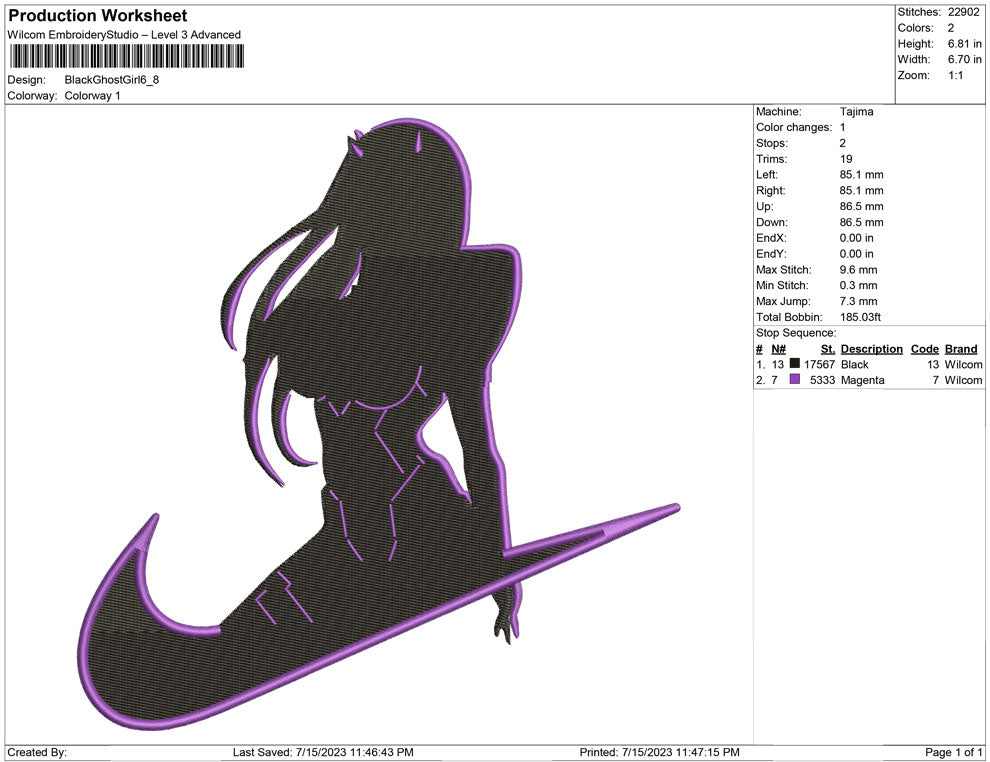Click the Colorway 1 value
990x762 pixels.
click(x=92, y=96)
